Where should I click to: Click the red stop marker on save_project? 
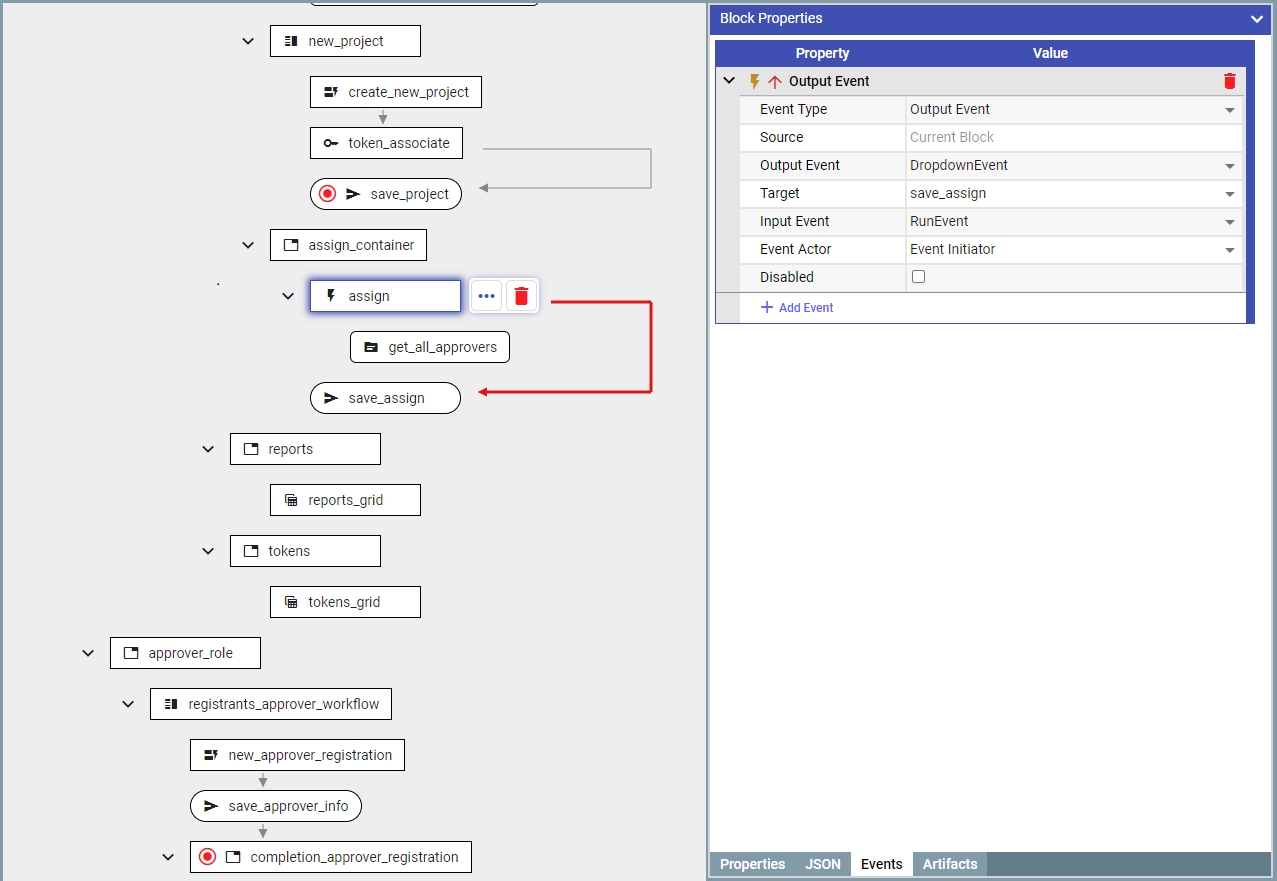click(327, 194)
